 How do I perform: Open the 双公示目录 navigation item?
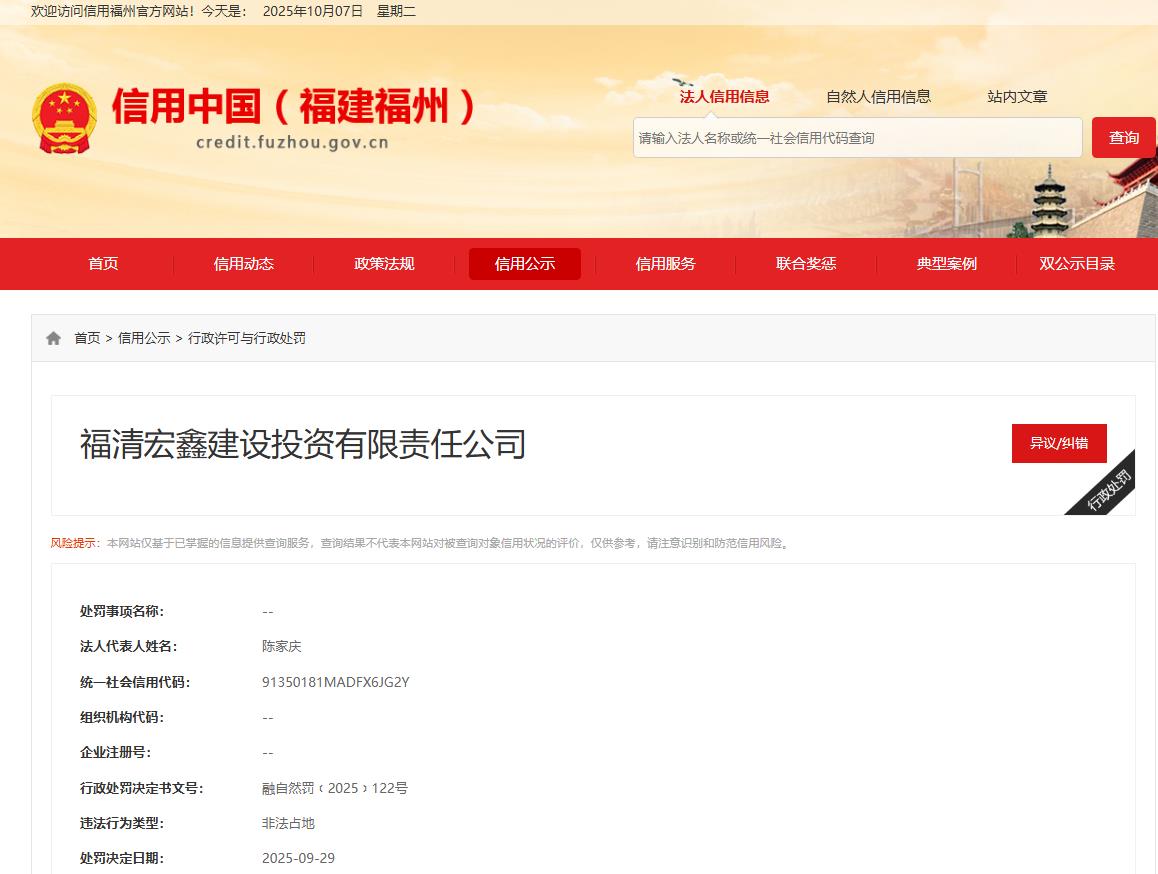click(1077, 264)
